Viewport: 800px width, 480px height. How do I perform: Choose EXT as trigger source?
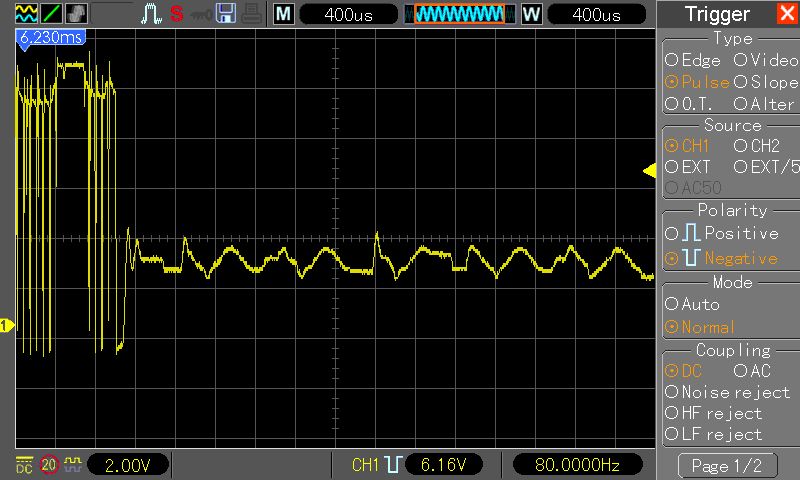point(688,167)
